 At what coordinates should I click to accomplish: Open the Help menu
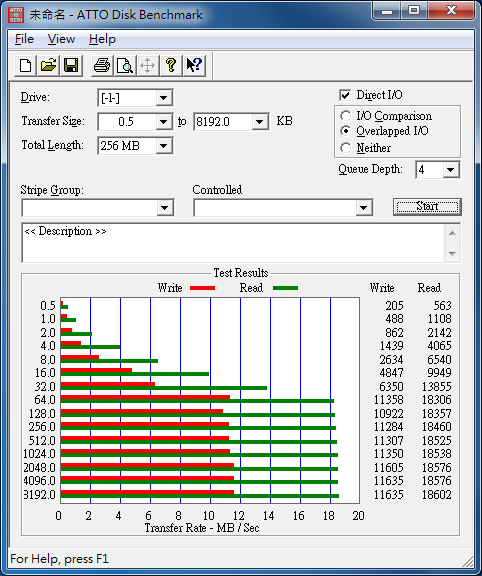coord(102,39)
